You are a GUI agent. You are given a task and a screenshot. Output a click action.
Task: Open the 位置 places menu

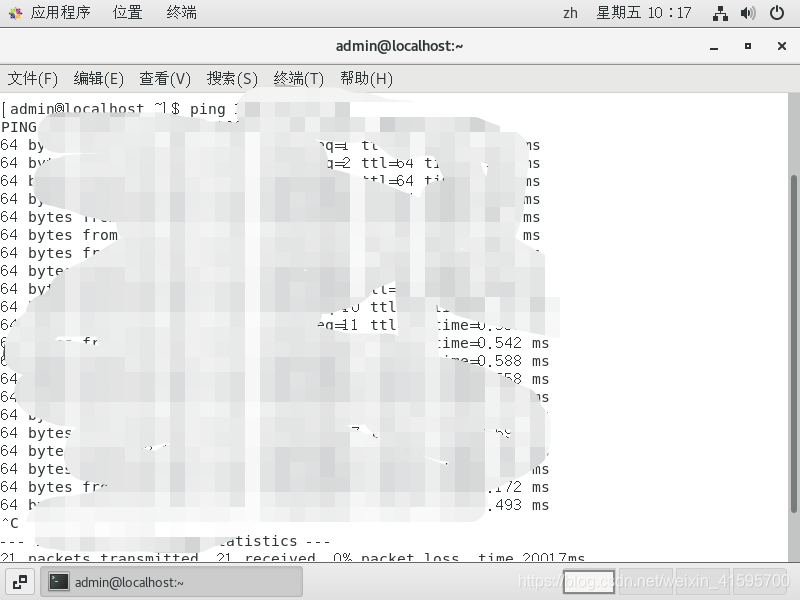pos(127,13)
